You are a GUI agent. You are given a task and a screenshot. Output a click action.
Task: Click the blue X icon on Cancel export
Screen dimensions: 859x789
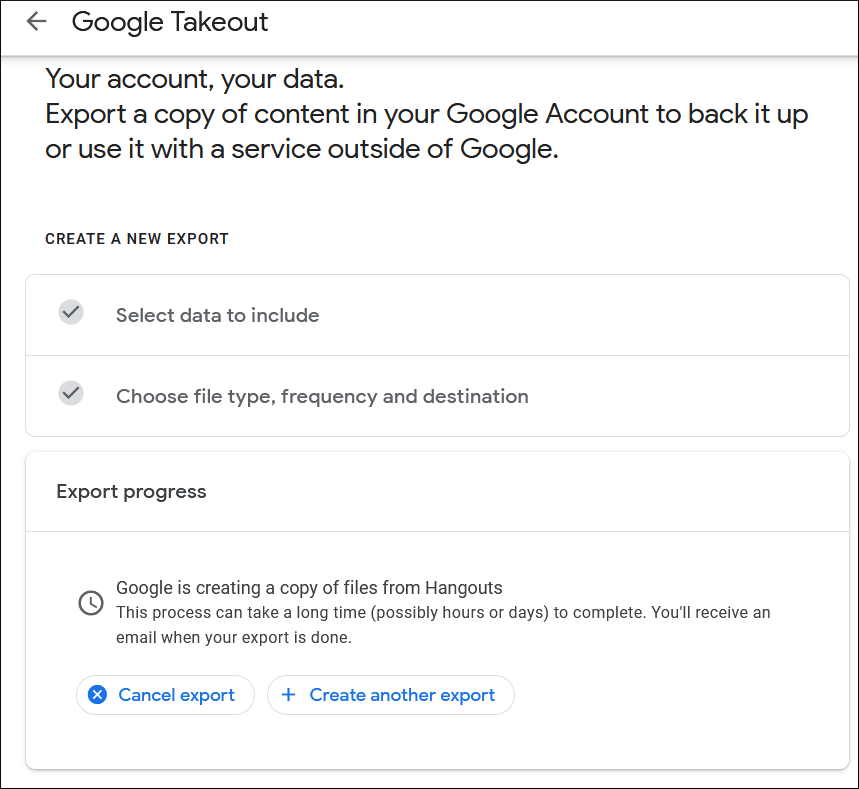coord(98,695)
